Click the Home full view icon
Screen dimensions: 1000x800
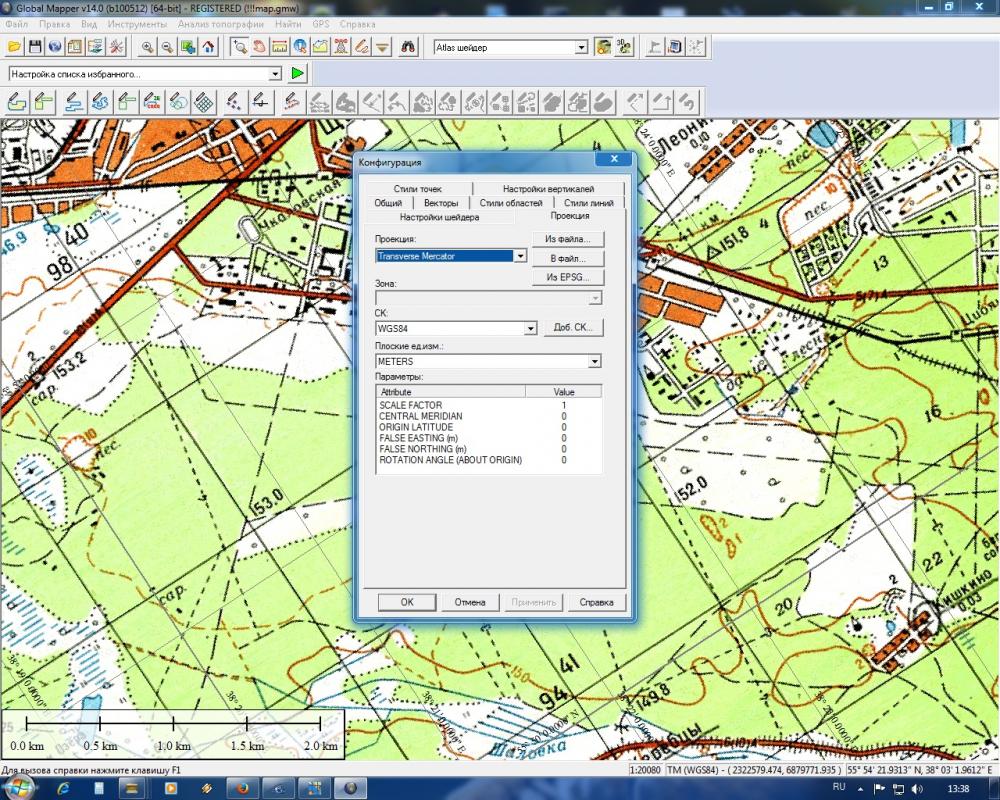click(x=207, y=47)
